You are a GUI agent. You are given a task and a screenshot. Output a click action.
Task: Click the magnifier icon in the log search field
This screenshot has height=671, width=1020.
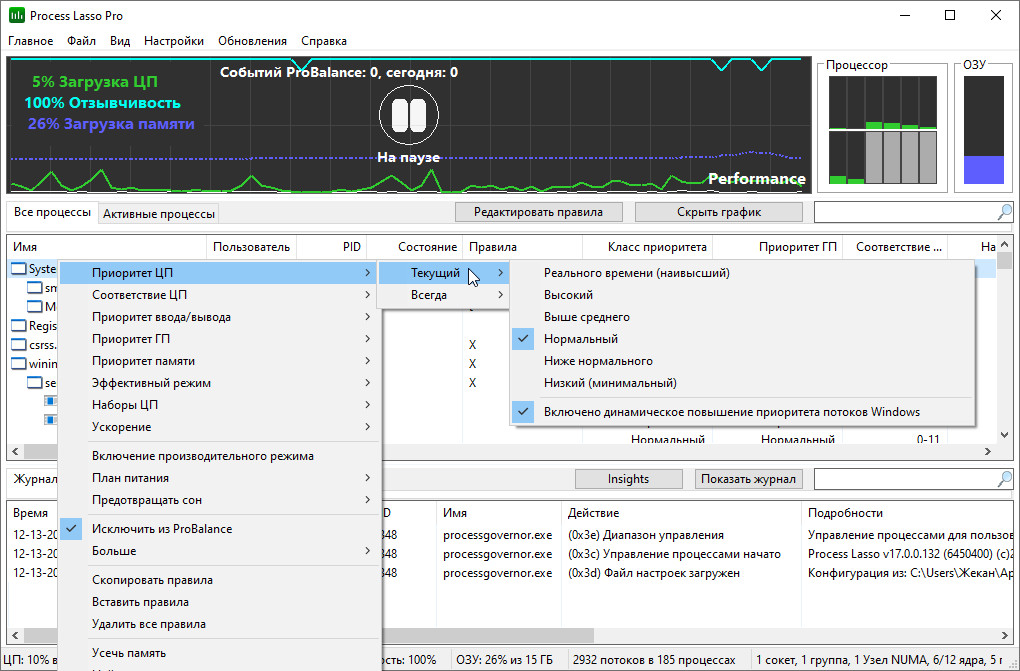point(1003,479)
